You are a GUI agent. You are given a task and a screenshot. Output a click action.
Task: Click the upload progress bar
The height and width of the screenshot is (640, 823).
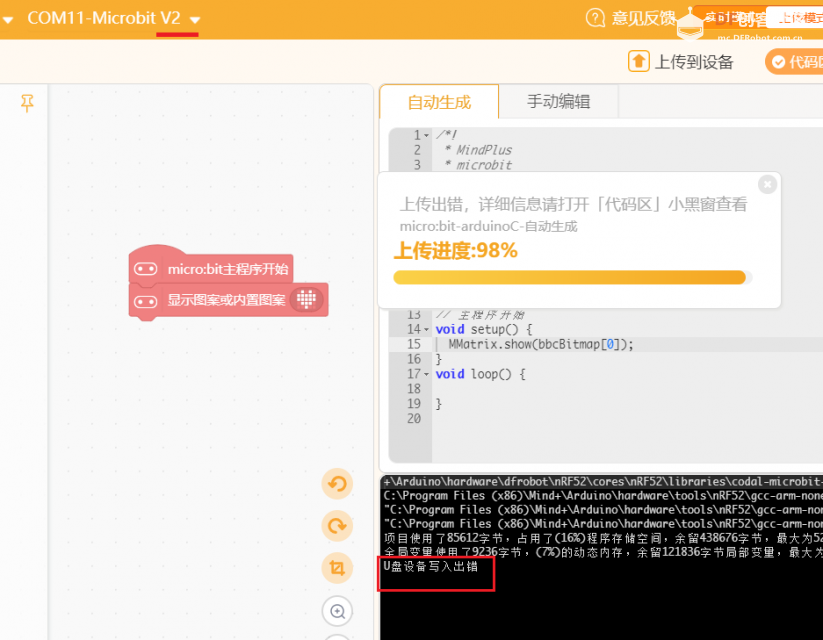[572, 277]
